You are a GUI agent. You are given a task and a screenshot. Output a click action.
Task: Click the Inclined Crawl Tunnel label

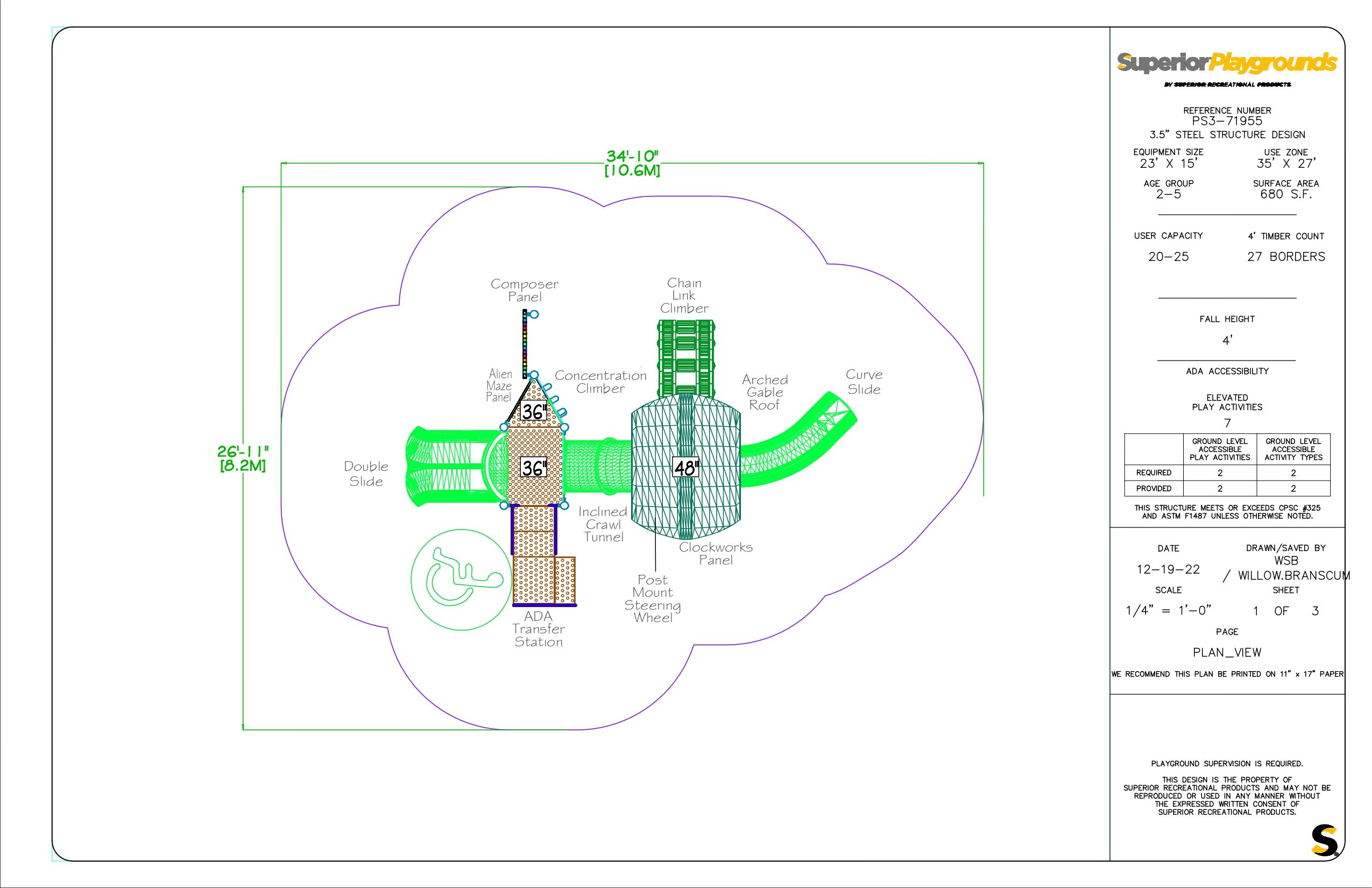point(603,524)
